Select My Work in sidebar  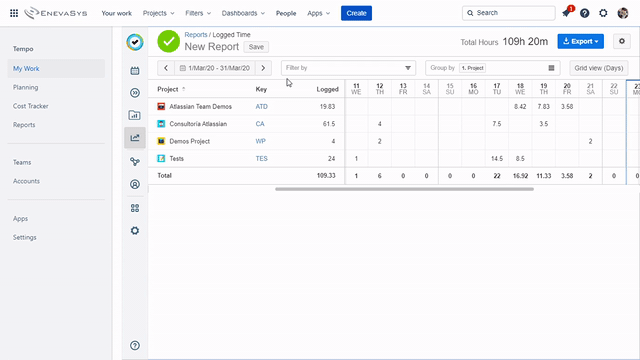56,69
